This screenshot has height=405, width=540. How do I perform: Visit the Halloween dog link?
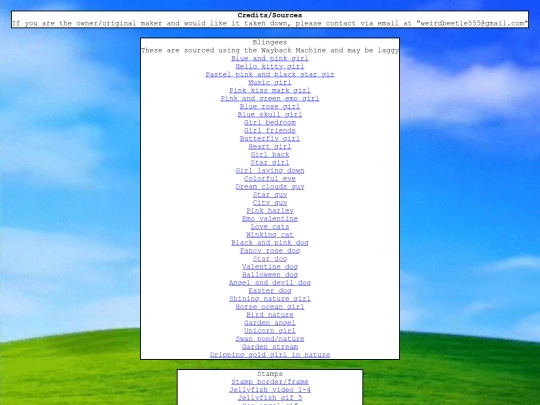click(x=270, y=274)
